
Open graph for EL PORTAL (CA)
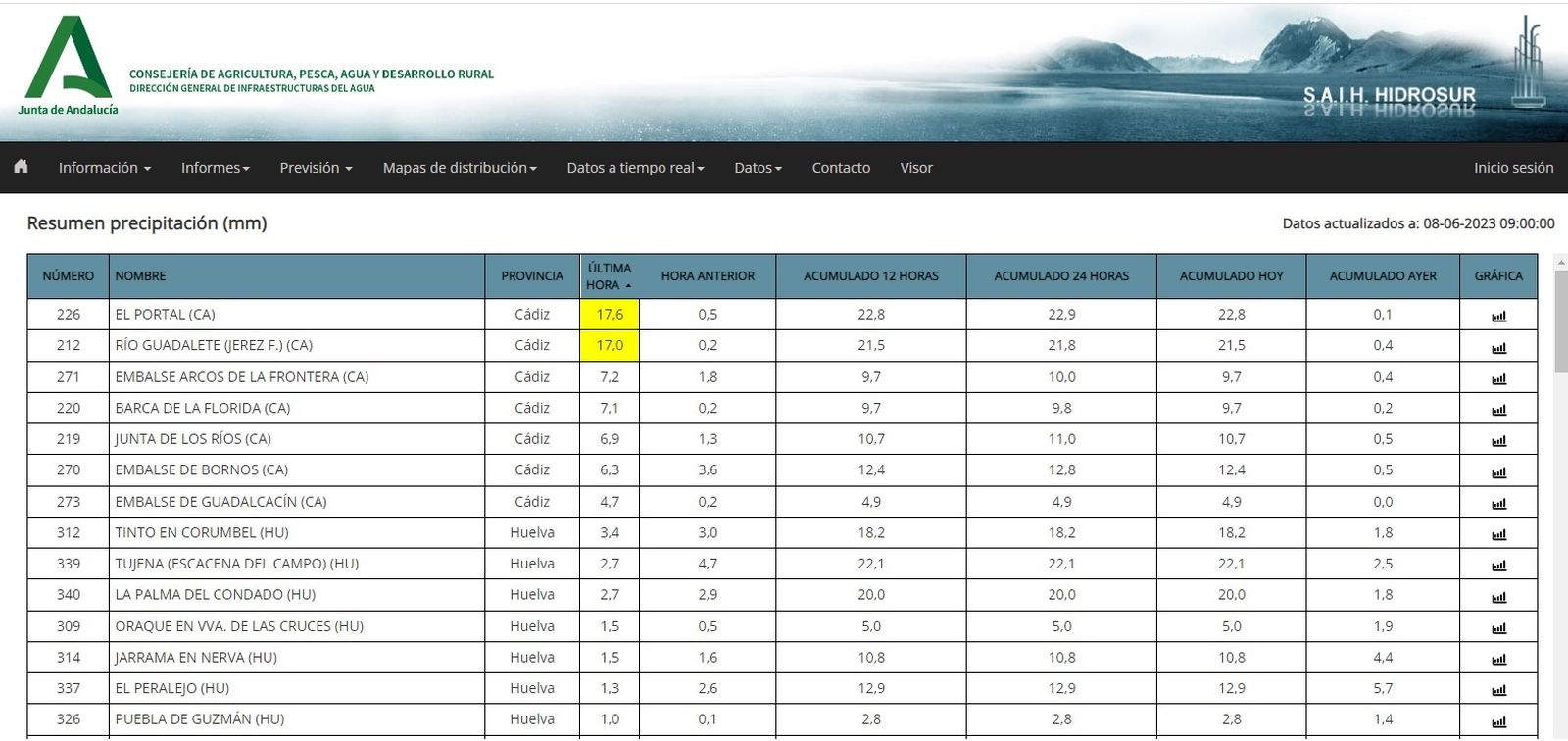[x=1498, y=316]
